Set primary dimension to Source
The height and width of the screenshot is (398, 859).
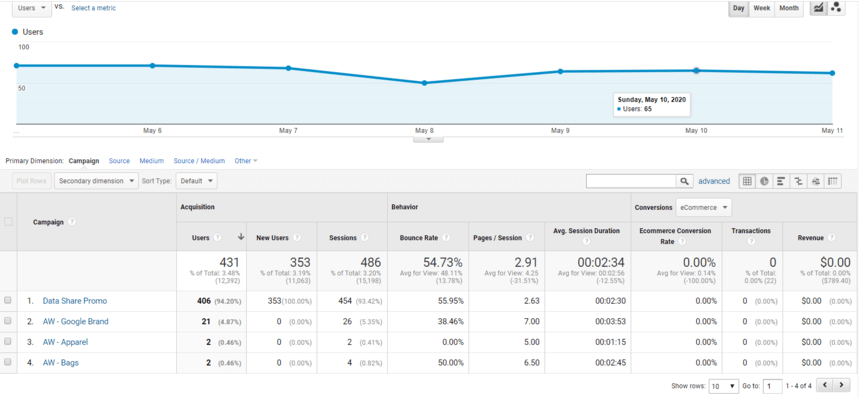click(x=119, y=161)
